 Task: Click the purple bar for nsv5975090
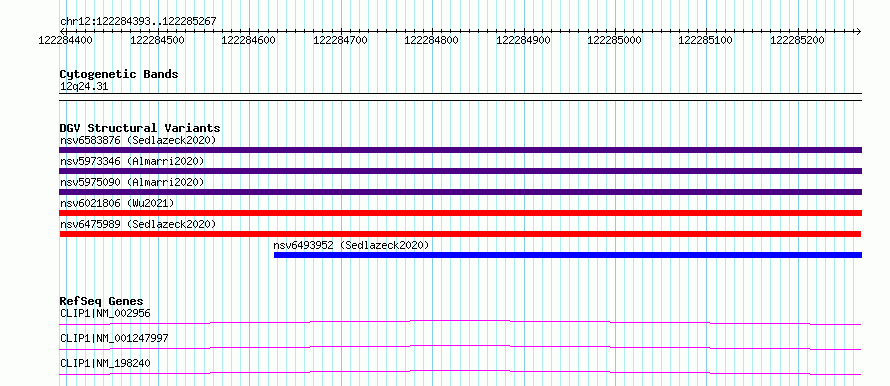460,192
